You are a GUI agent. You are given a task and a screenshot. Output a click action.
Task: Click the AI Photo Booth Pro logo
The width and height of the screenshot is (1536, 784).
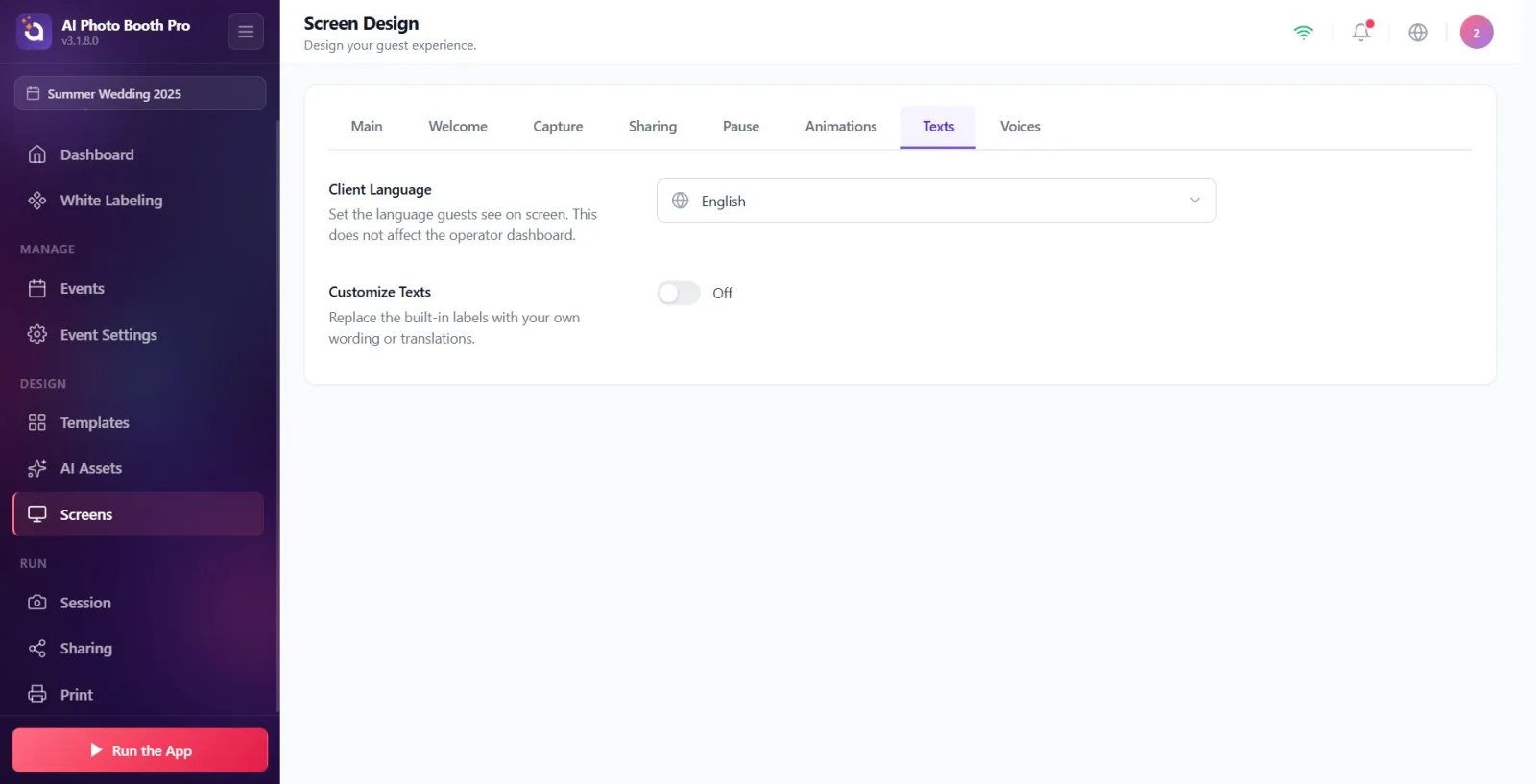coord(34,32)
